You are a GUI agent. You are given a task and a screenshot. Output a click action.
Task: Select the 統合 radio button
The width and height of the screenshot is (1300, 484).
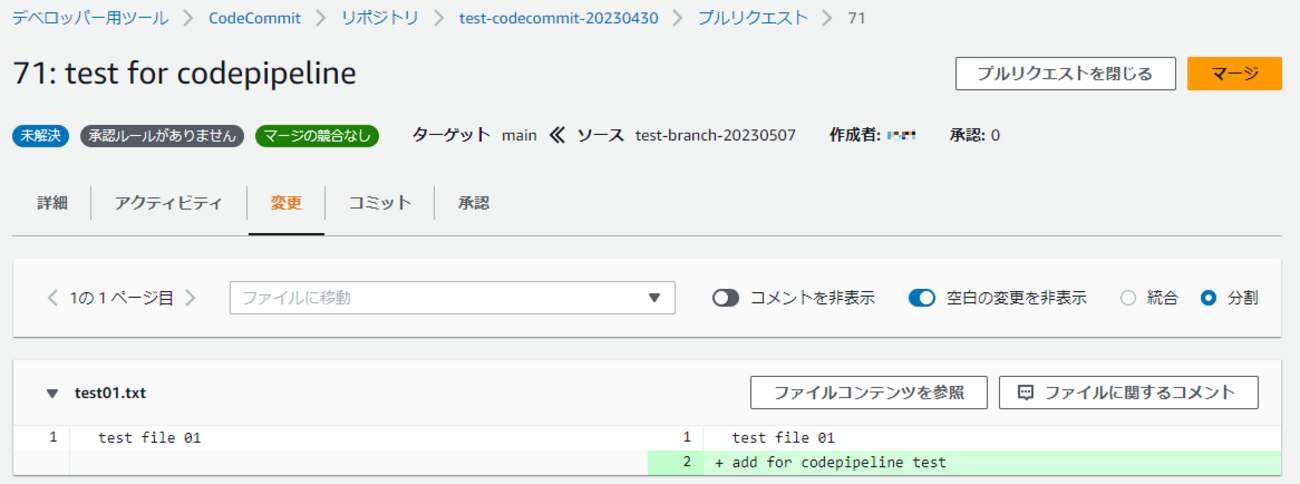(x=1129, y=298)
